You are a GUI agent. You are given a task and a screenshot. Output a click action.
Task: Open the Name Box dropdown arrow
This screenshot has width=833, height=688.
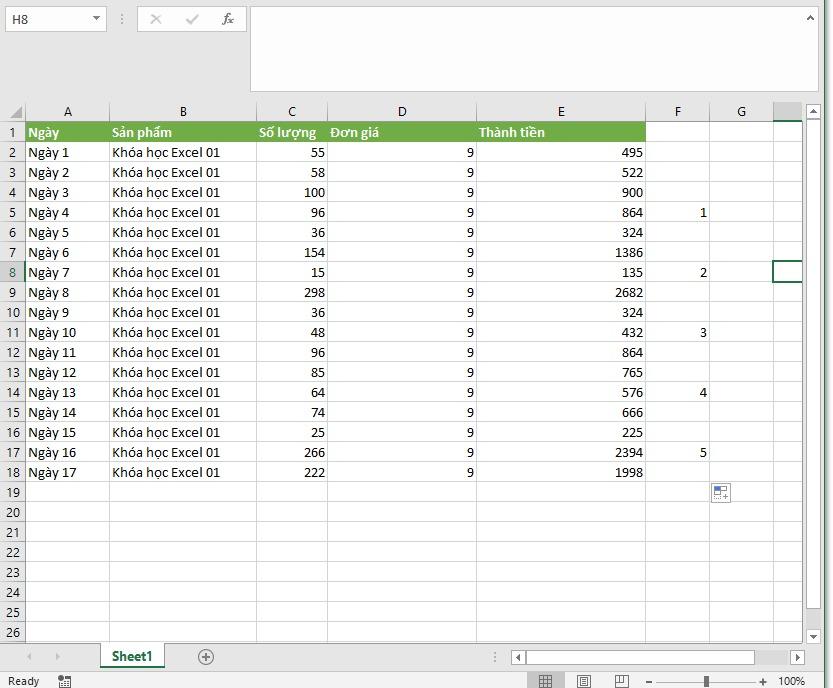pos(96,18)
